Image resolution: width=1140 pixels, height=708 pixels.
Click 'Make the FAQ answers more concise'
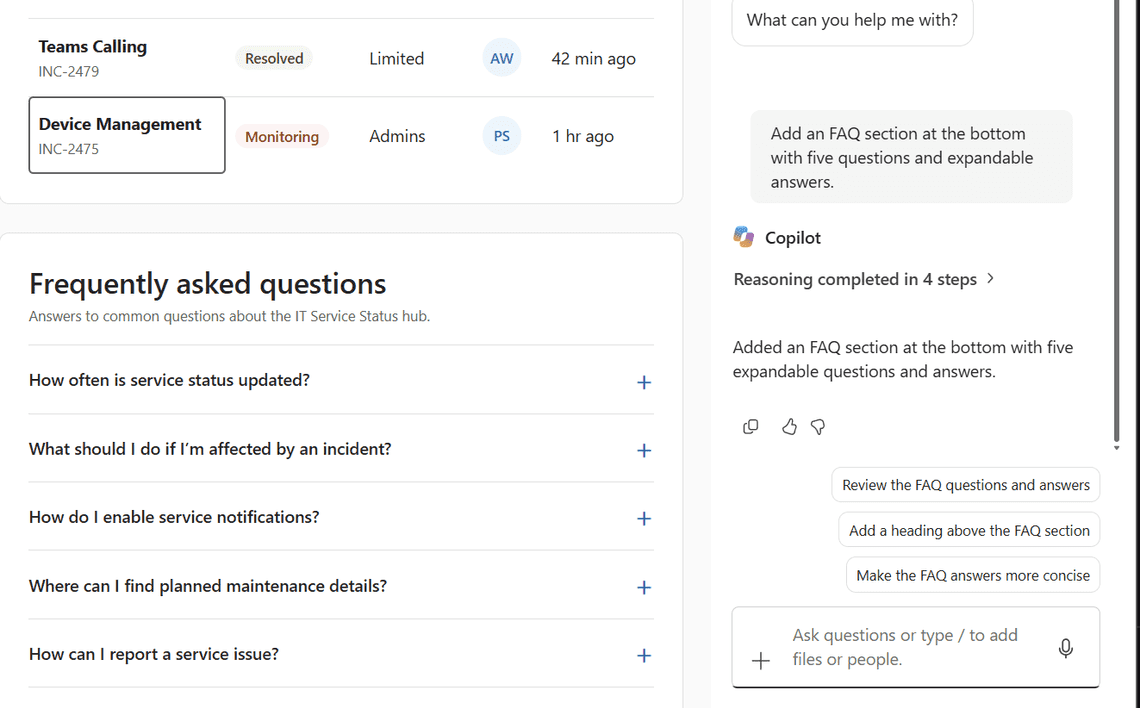coord(973,576)
